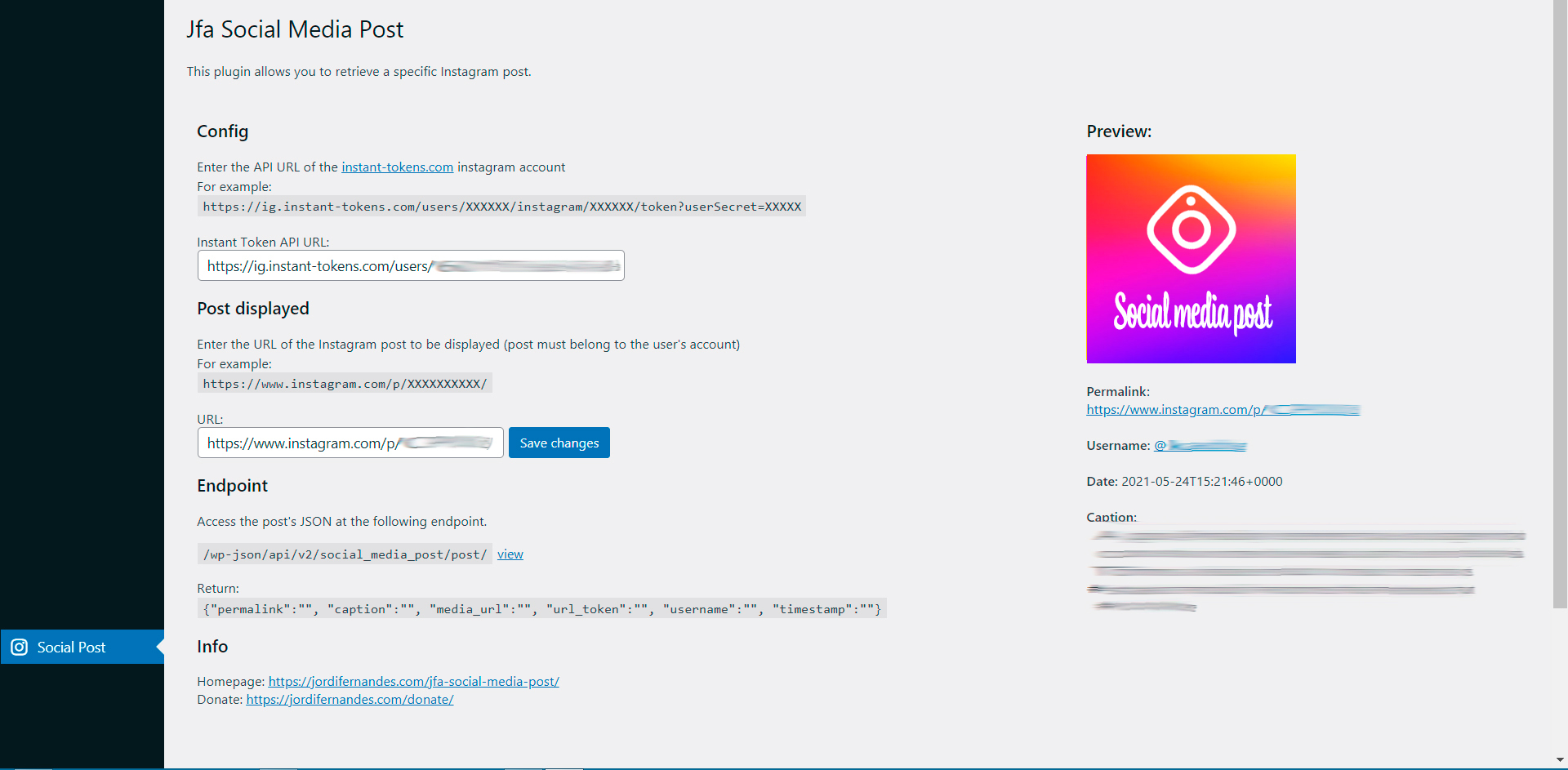Click the Preview: heading
The image size is (1568, 770).
pos(1119,131)
